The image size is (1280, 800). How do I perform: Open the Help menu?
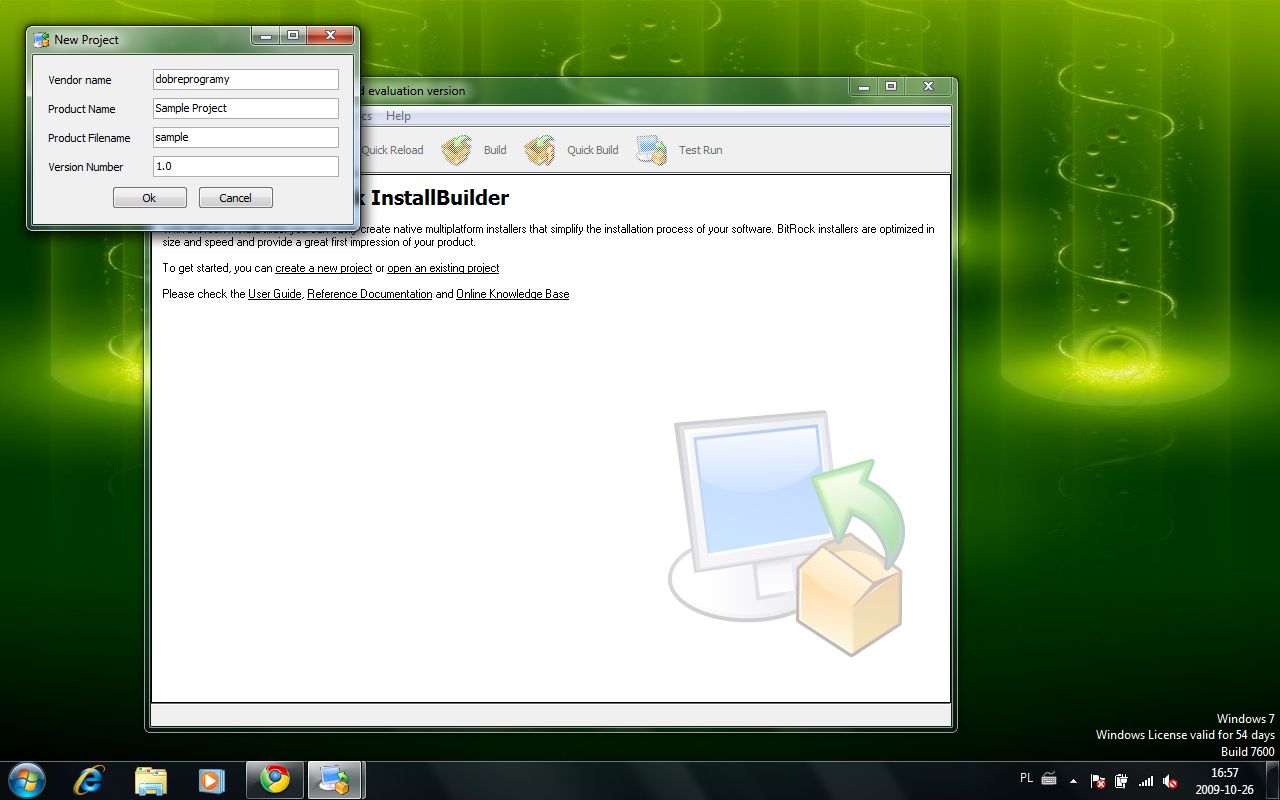(x=398, y=116)
